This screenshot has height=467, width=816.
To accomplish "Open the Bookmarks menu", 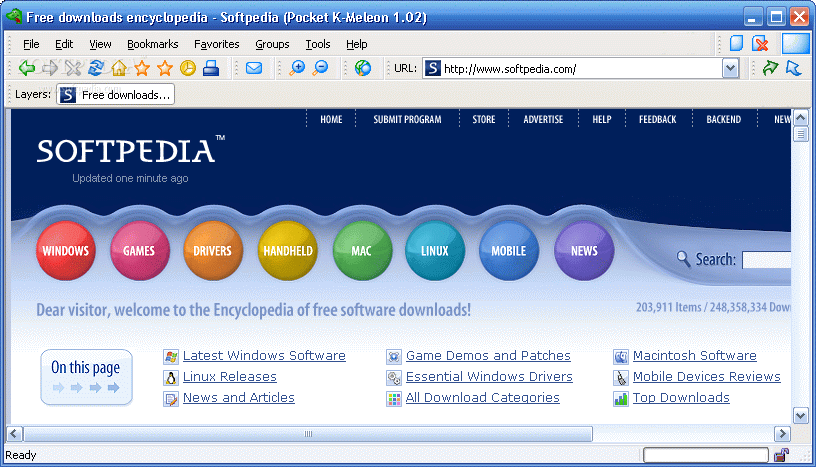I will click(x=152, y=44).
